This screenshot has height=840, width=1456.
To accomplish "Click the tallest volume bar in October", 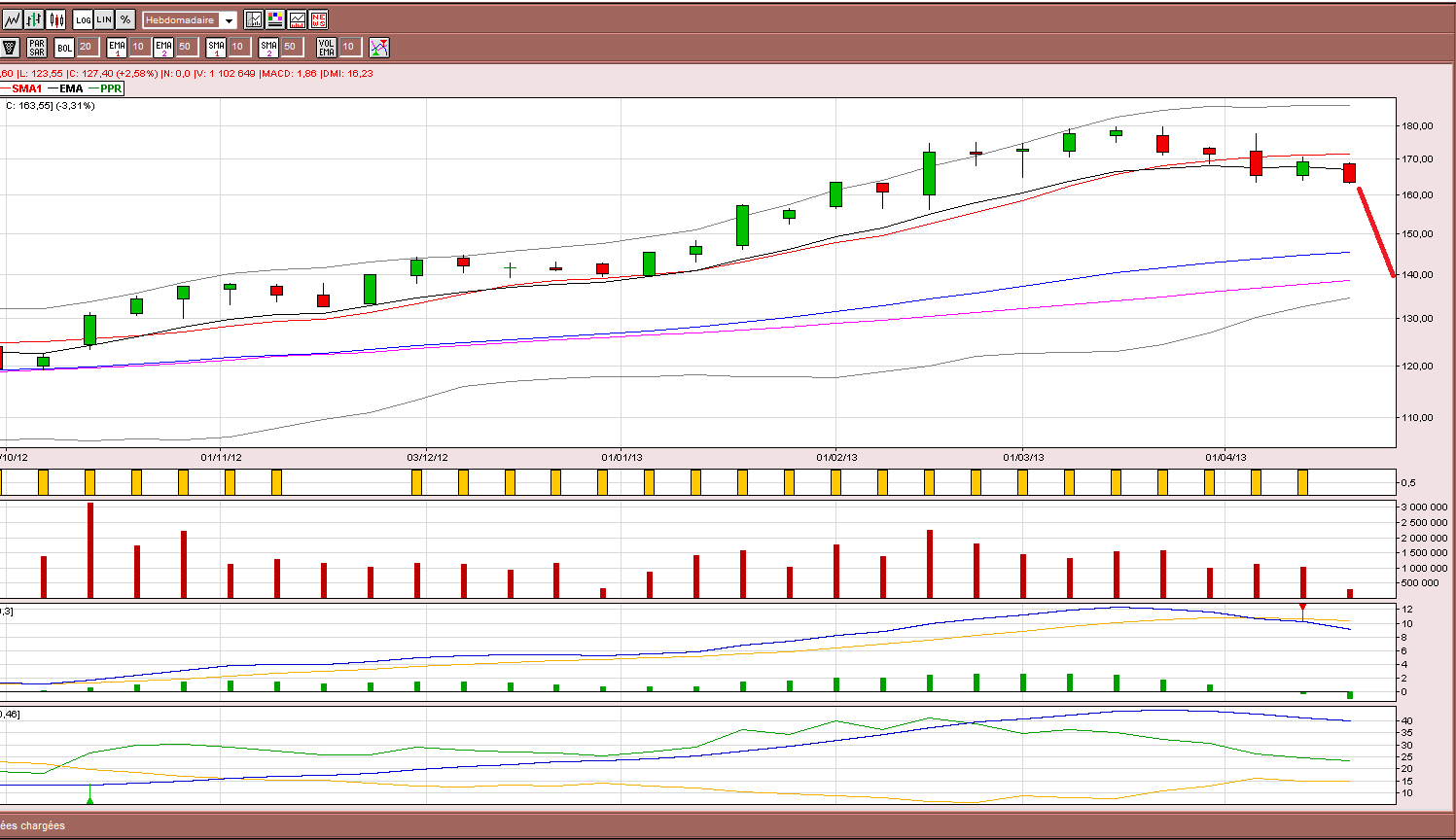I will (90, 550).
